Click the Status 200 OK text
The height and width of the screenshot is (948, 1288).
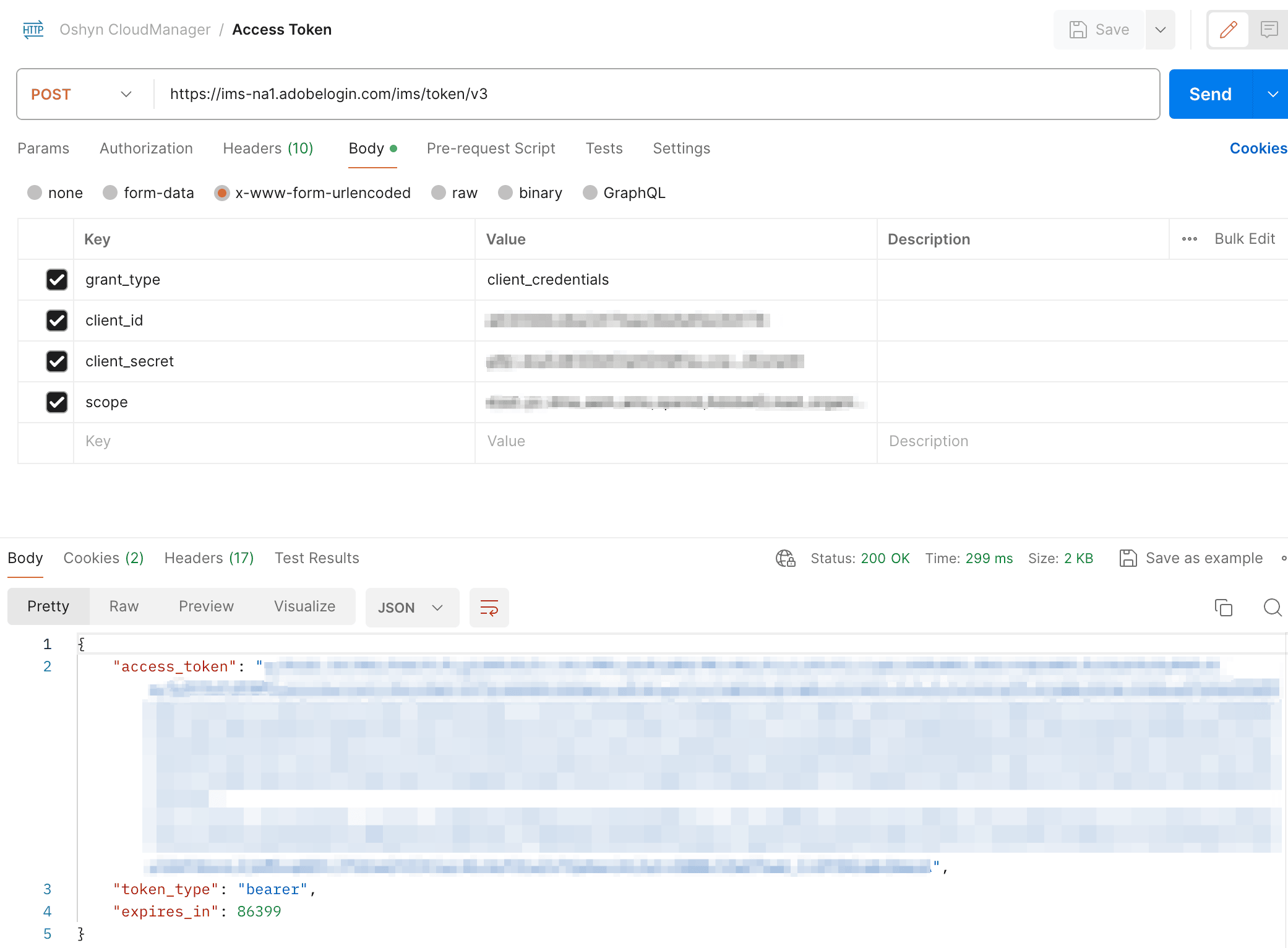pos(860,558)
